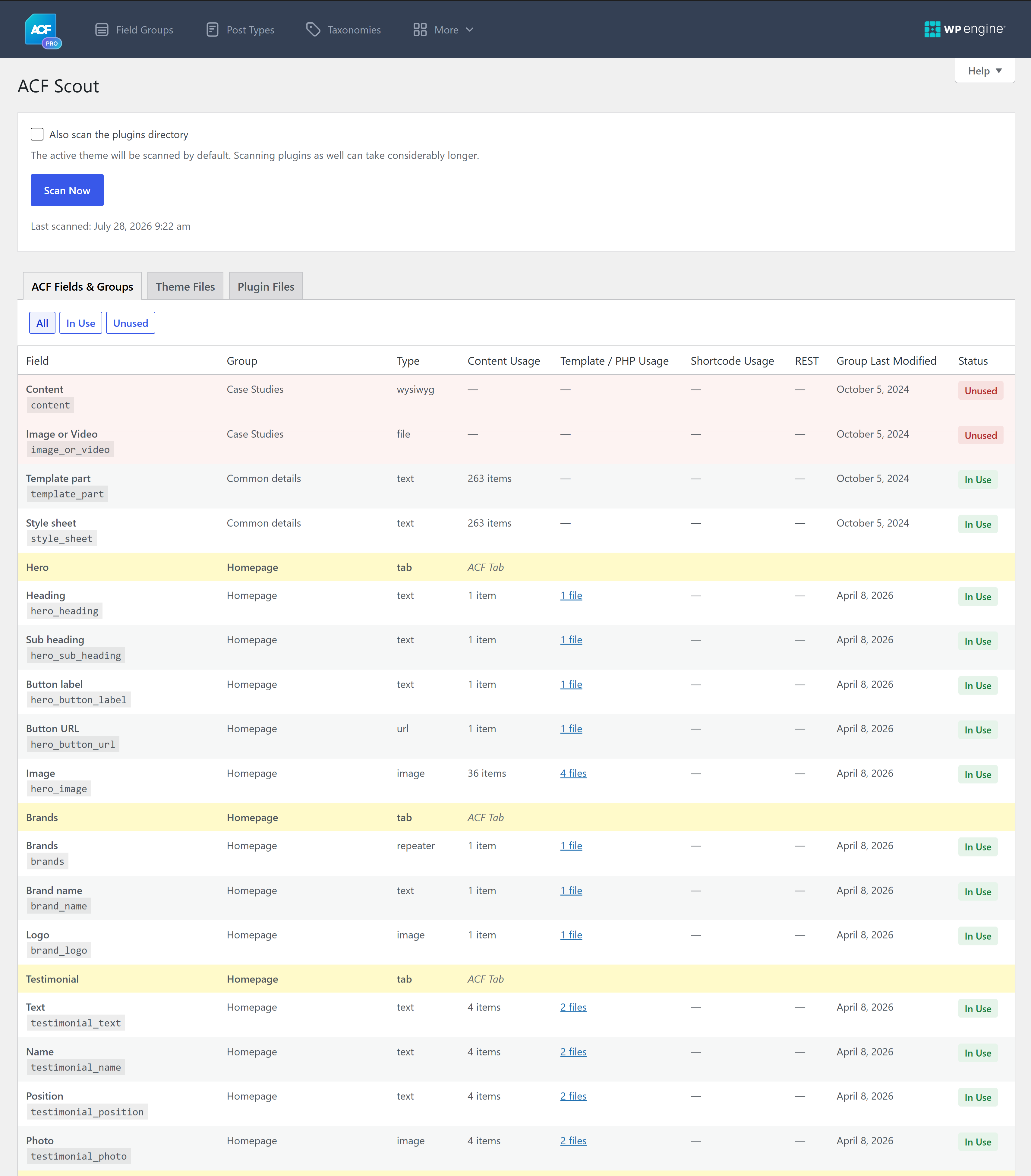The width and height of the screenshot is (1031, 1176).
Task: Switch to the Theme Files tab
Action: coord(185,286)
